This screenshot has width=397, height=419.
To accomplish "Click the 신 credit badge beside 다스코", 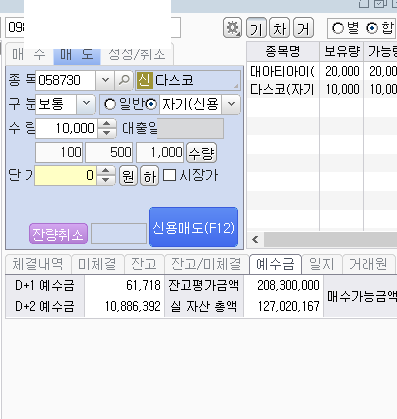I will [144, 80].
